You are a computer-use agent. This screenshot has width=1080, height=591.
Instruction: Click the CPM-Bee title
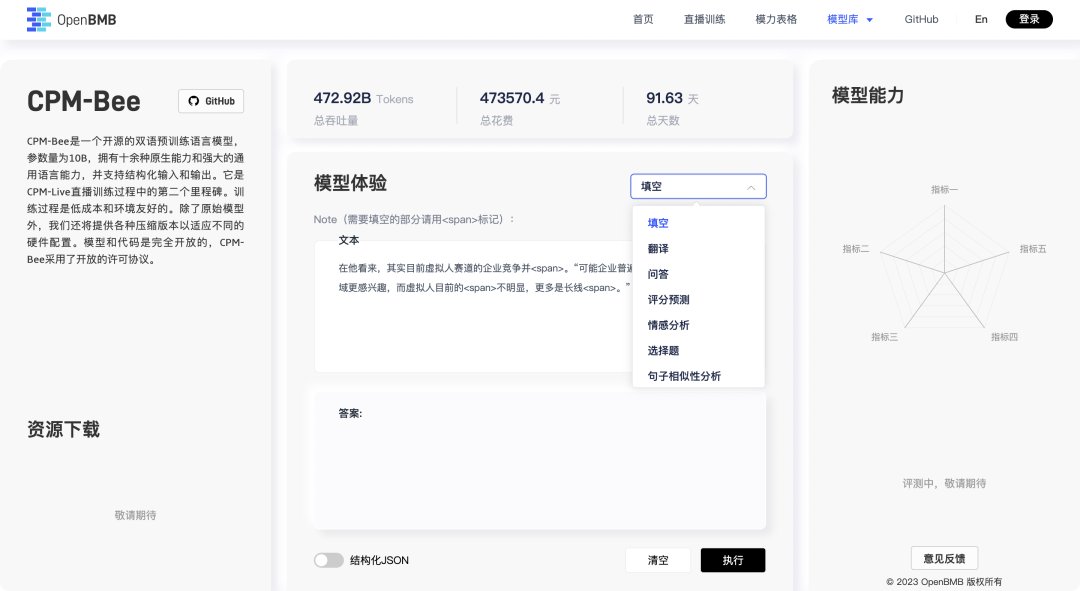tap(83, 101)
